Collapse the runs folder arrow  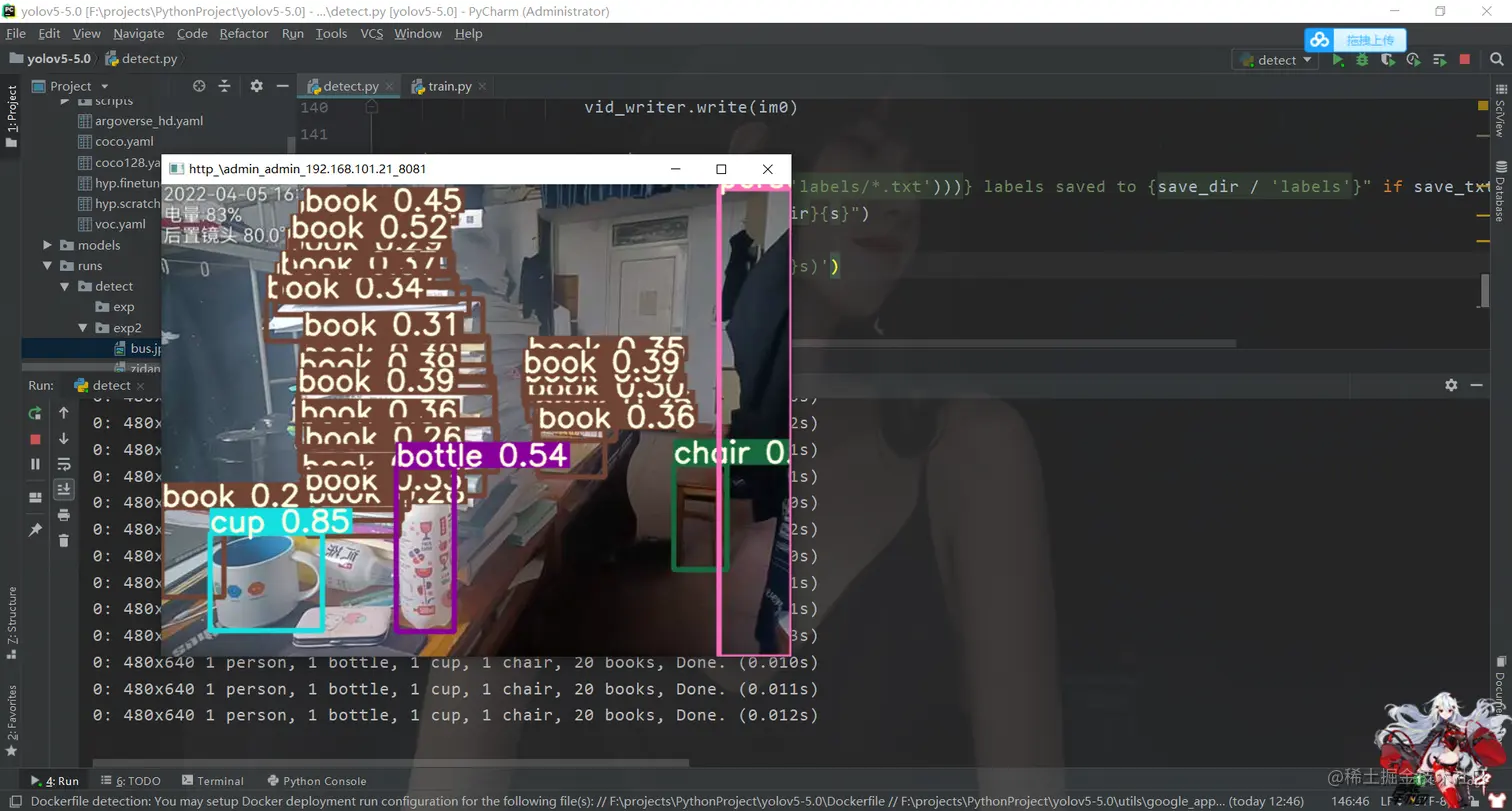click(47, 266)
